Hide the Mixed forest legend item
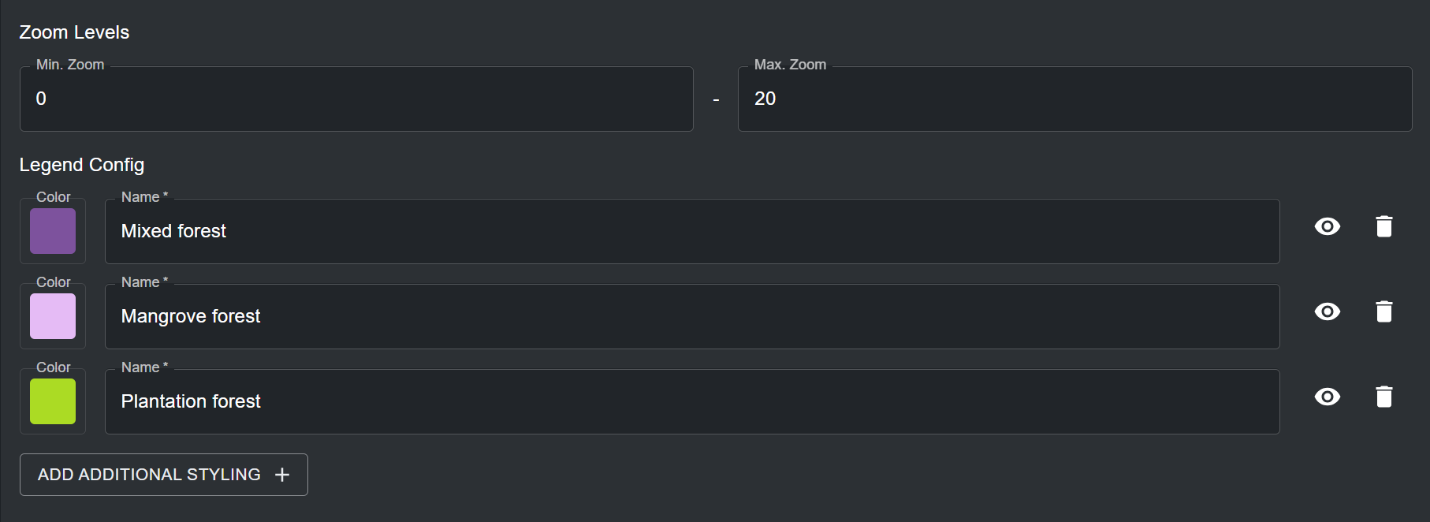Viewport: 1430px width, 522px height. 1327,227
